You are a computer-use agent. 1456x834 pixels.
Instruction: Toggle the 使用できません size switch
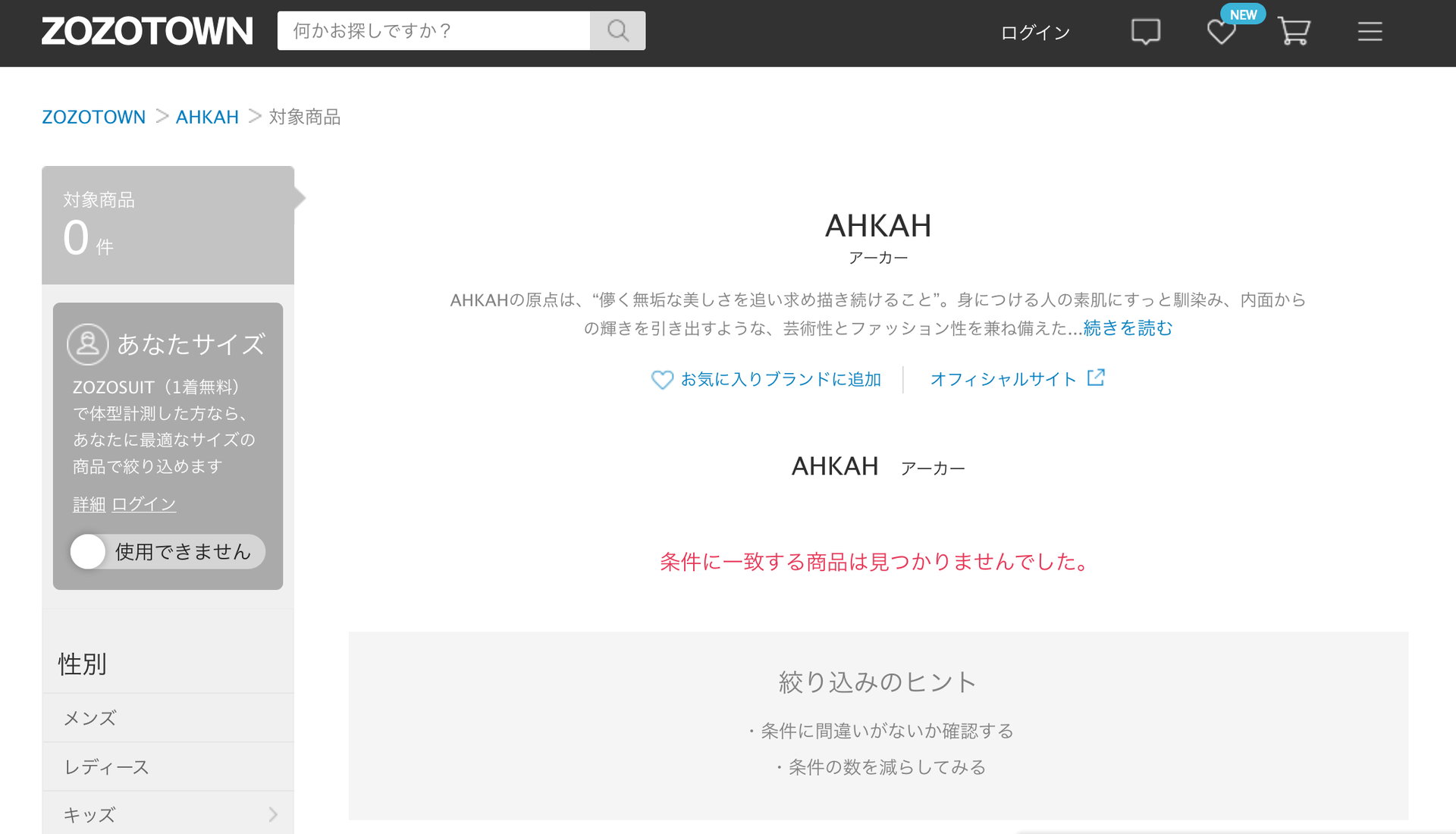pos(168,551)
